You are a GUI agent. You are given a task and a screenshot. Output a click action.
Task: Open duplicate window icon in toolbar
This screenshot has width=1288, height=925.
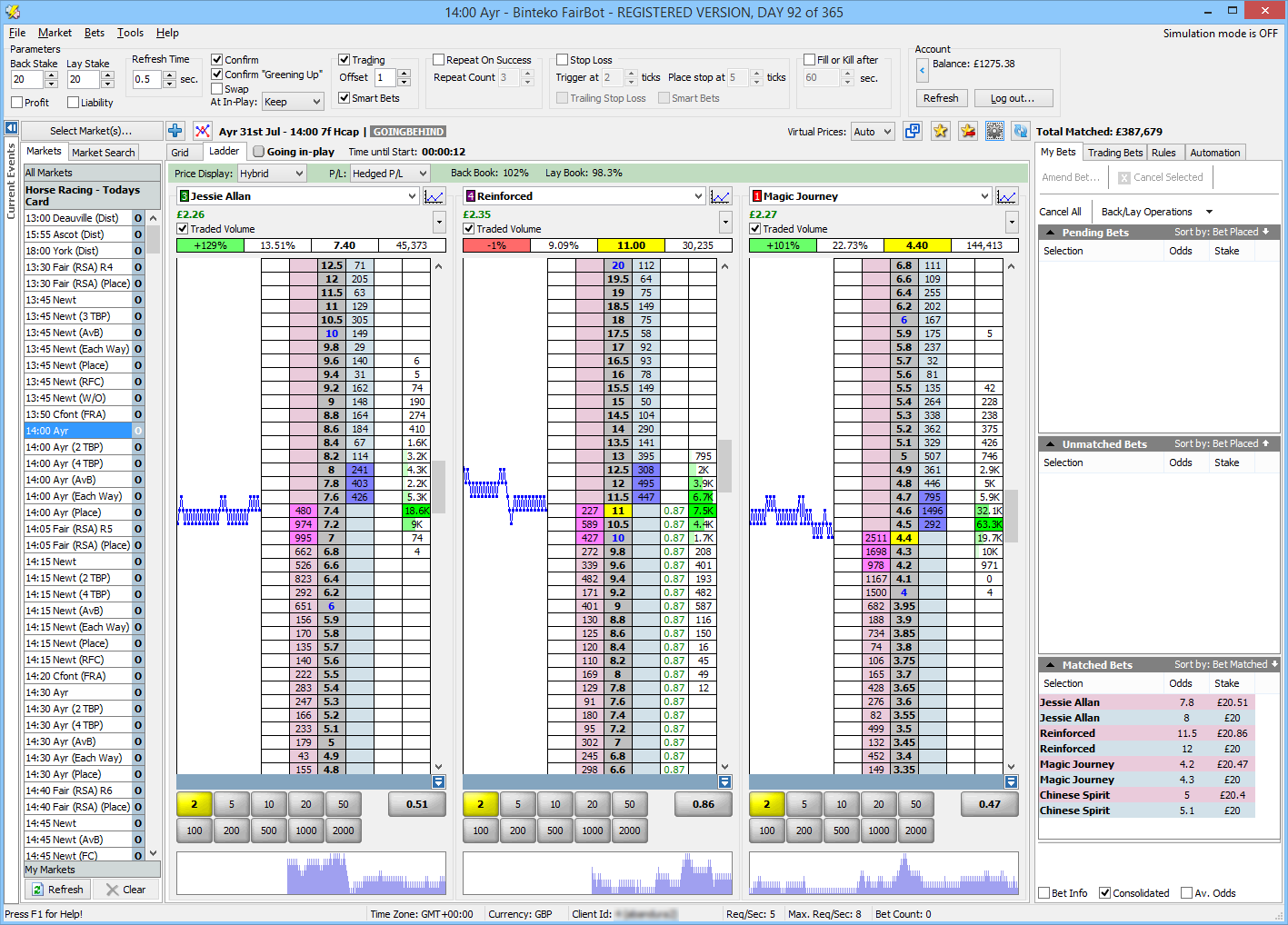tap(912, 131)
